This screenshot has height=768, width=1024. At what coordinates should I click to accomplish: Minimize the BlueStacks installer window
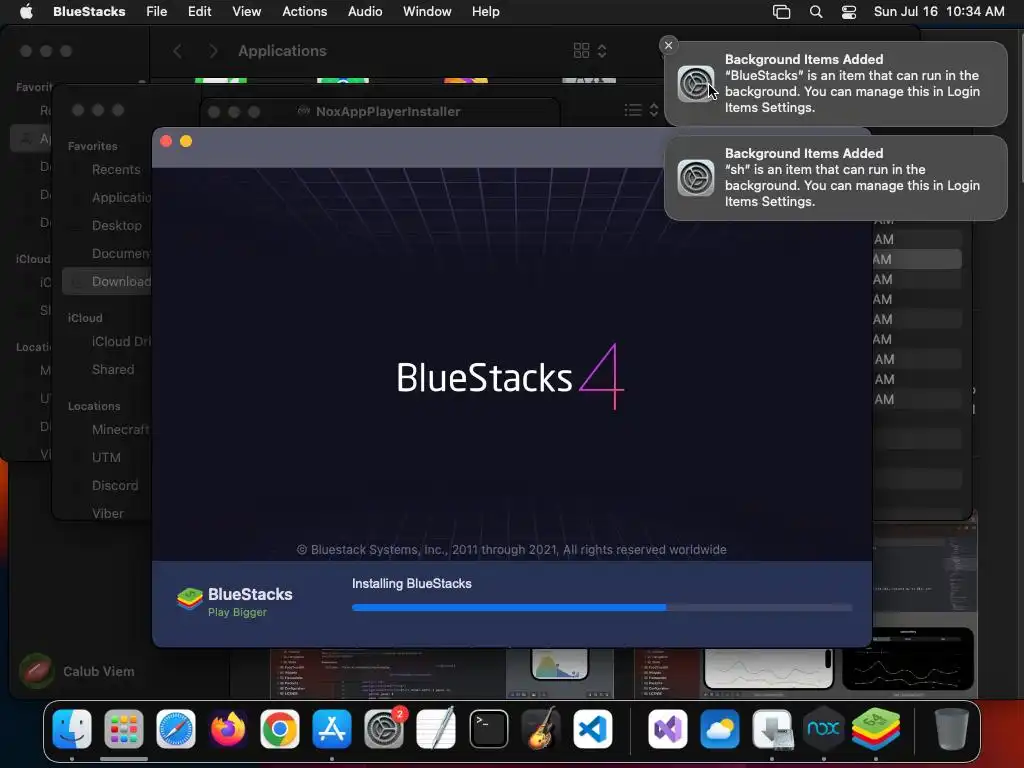click(186, 141)
